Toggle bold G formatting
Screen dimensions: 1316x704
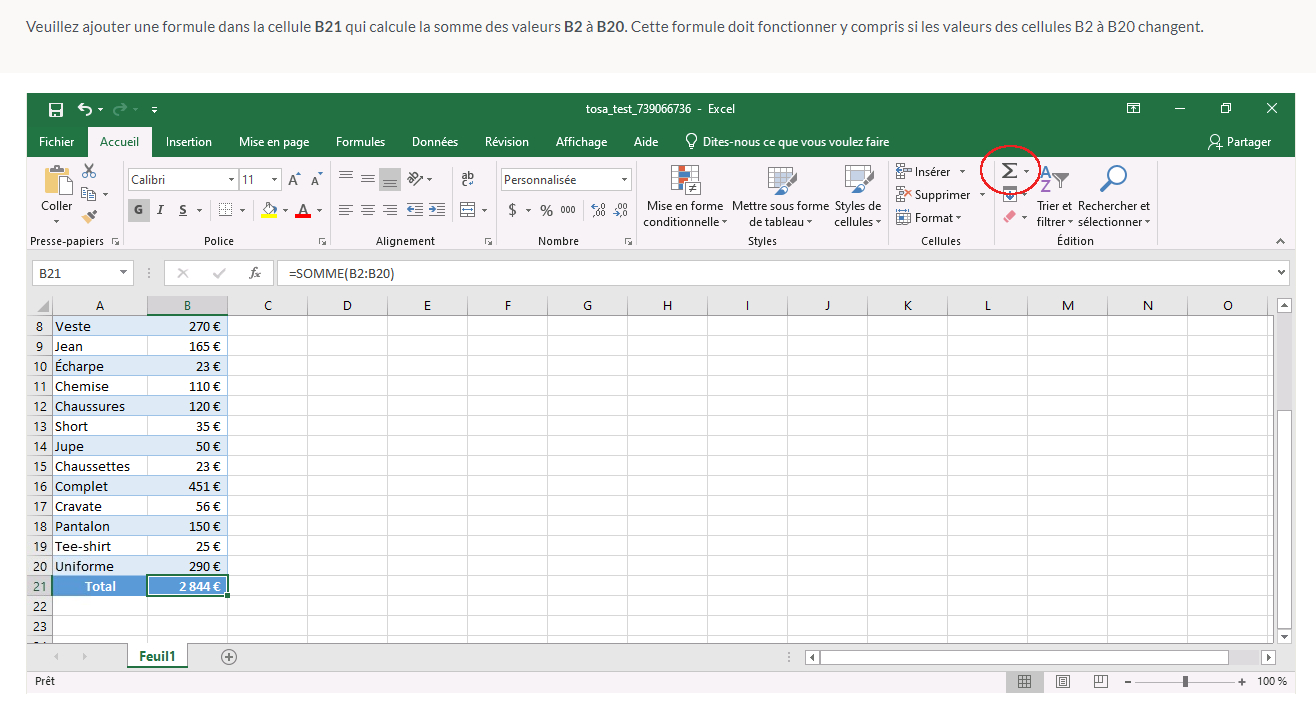138,210
